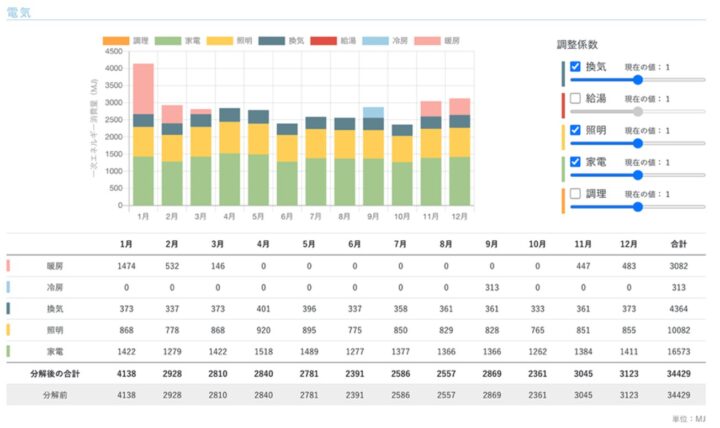Screen dimensions: 720x428
Task: Click the 電気 section heading
Action: 18,11
